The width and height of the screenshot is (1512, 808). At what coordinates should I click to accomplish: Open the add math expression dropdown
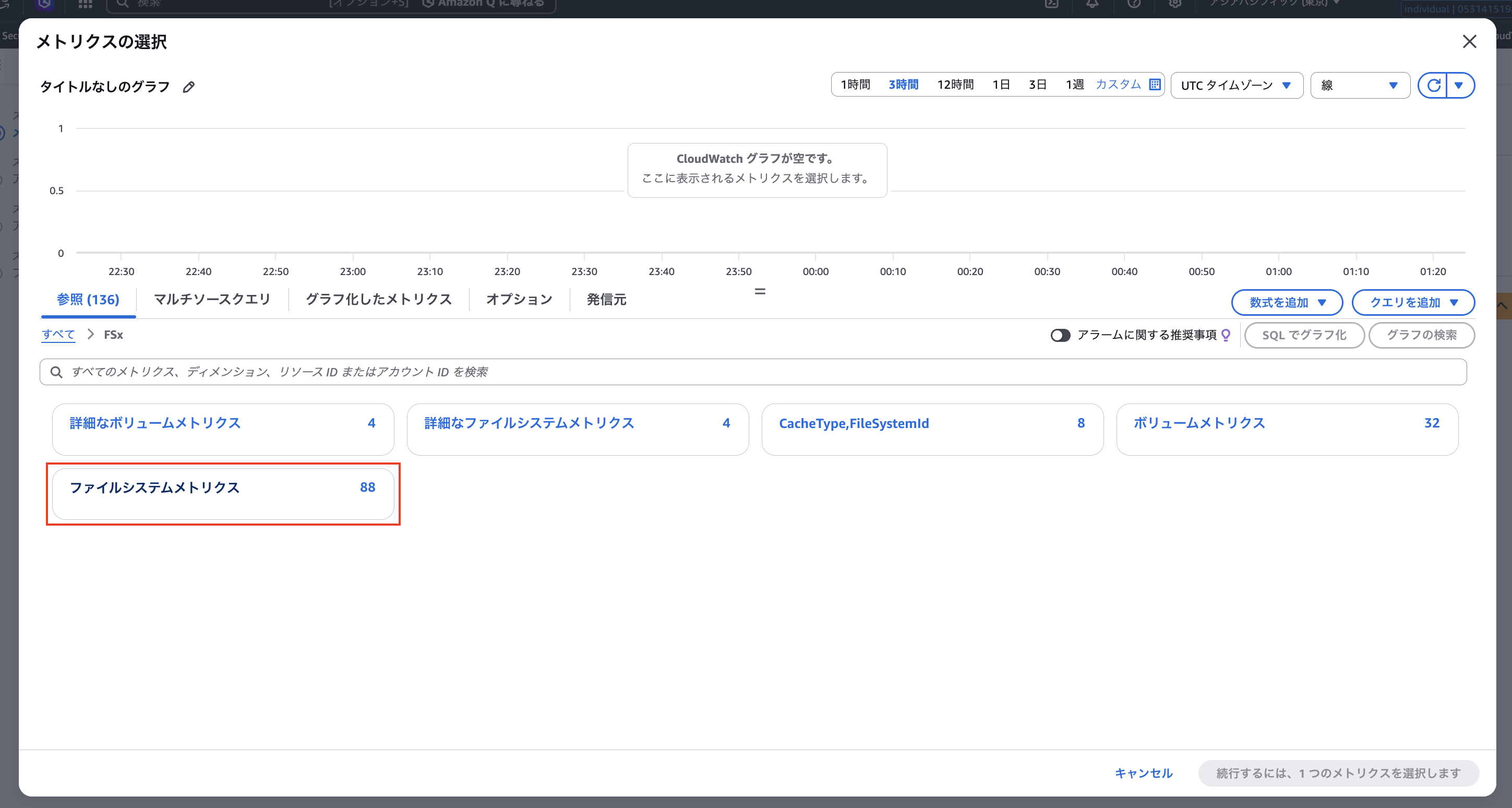tap(1287, 302)
